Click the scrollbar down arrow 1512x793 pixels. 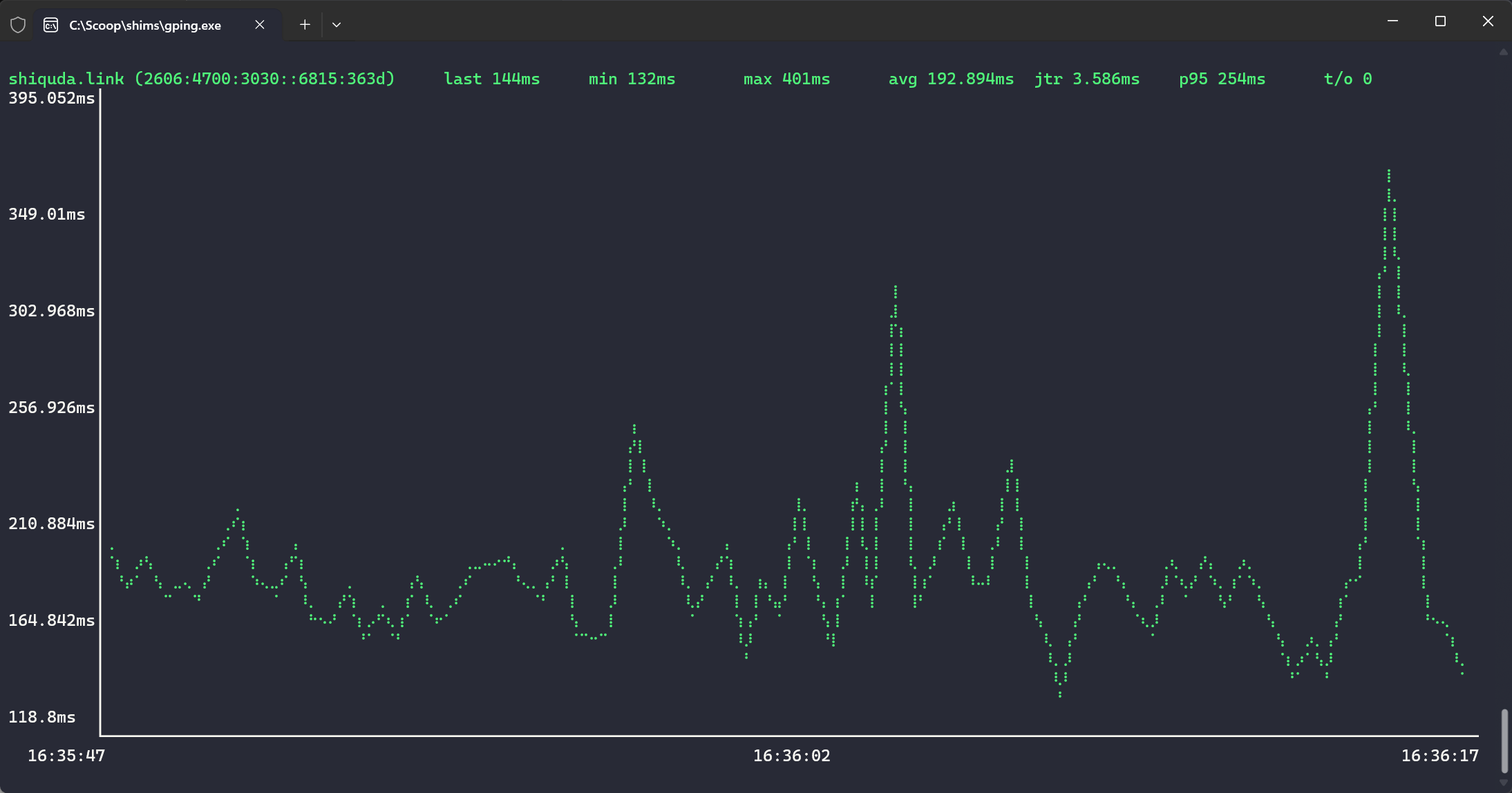tap(1504, 782)
